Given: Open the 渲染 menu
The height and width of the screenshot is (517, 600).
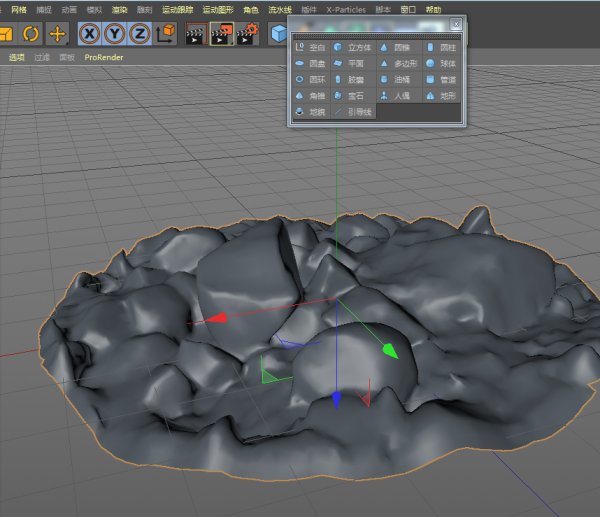Looking at the screenshot, I should click(119, 10).
